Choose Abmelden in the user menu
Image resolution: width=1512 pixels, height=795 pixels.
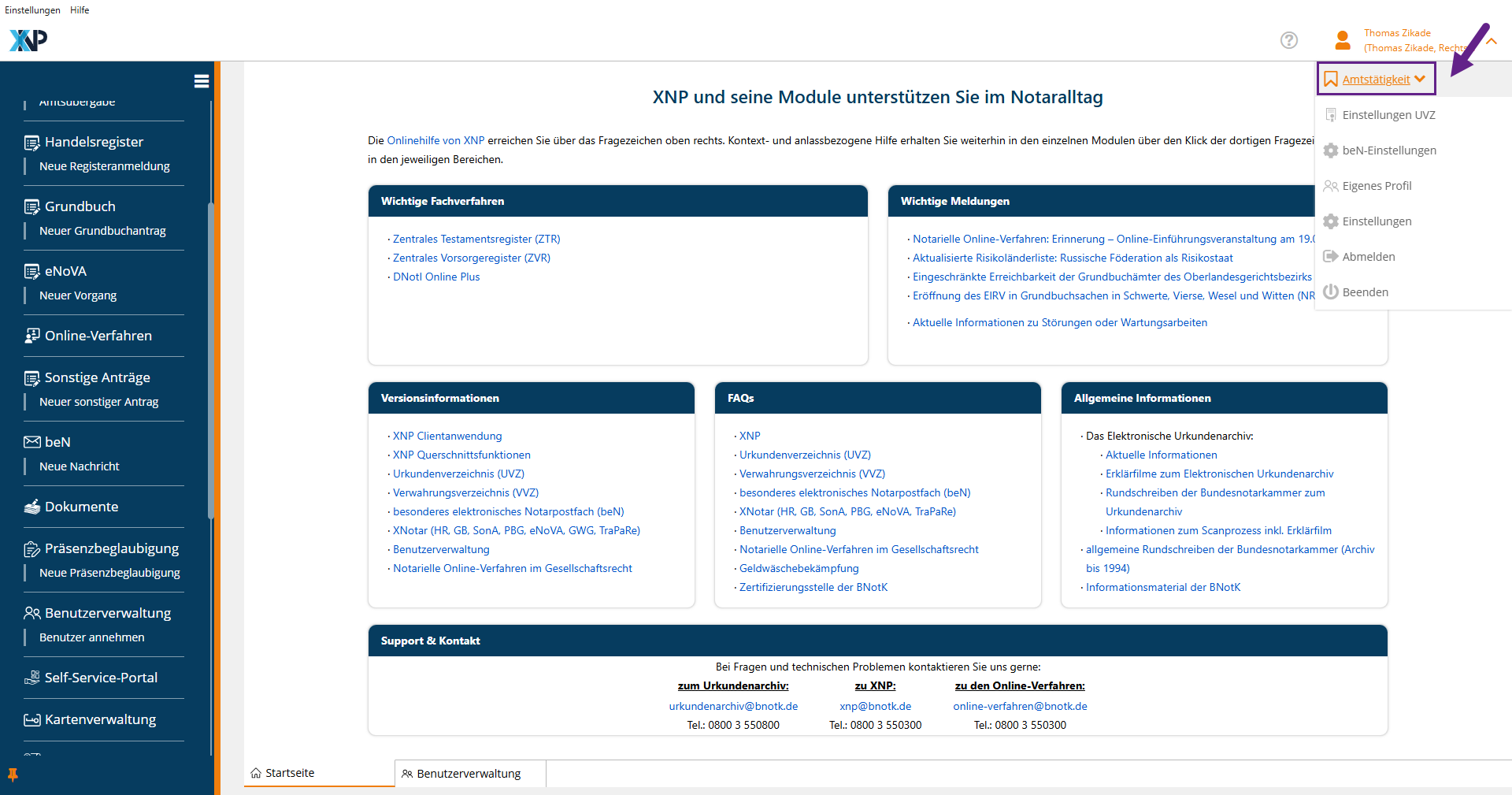[x=1368, y=257]
